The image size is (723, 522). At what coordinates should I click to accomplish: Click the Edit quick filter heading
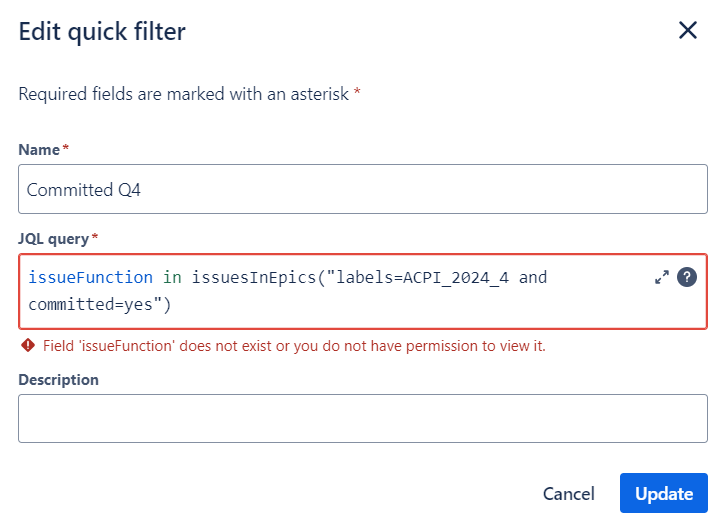click(x=102, y=32)
